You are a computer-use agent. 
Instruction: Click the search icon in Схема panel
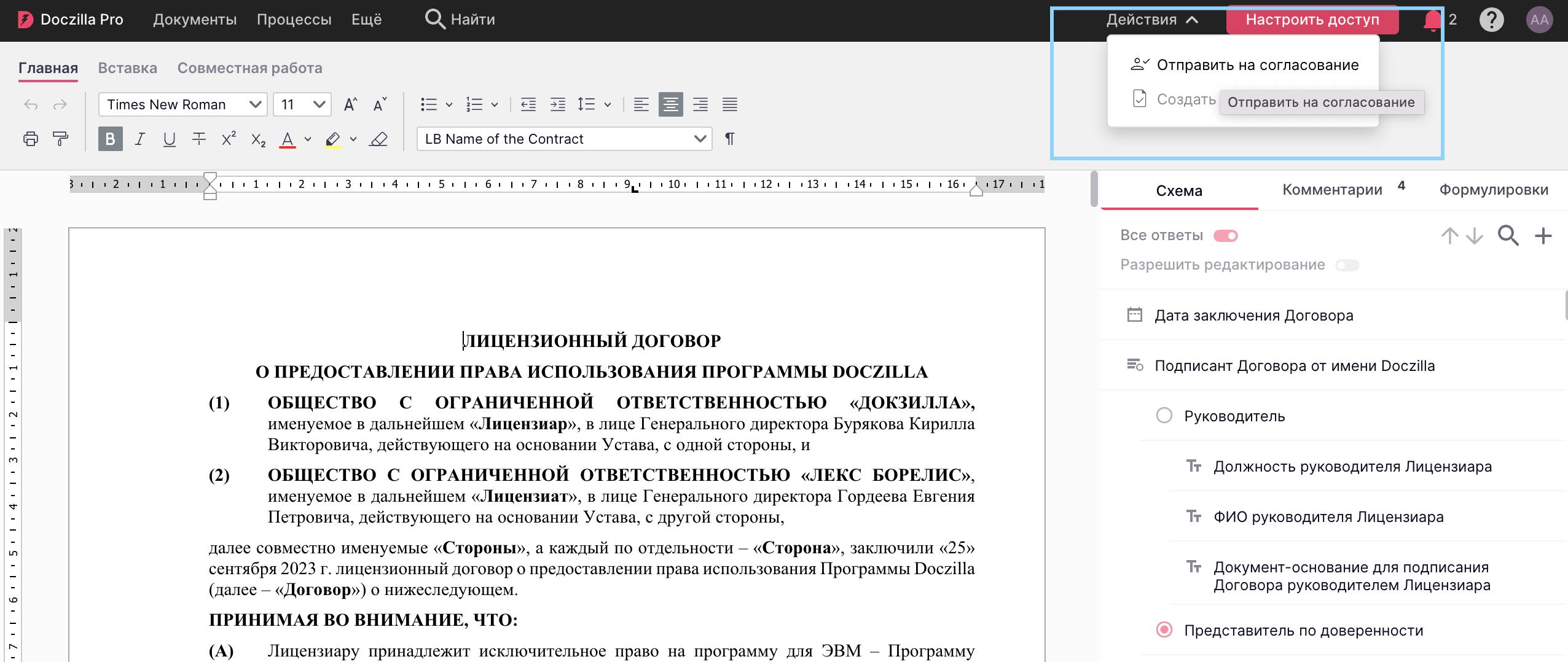point(1508,236)
